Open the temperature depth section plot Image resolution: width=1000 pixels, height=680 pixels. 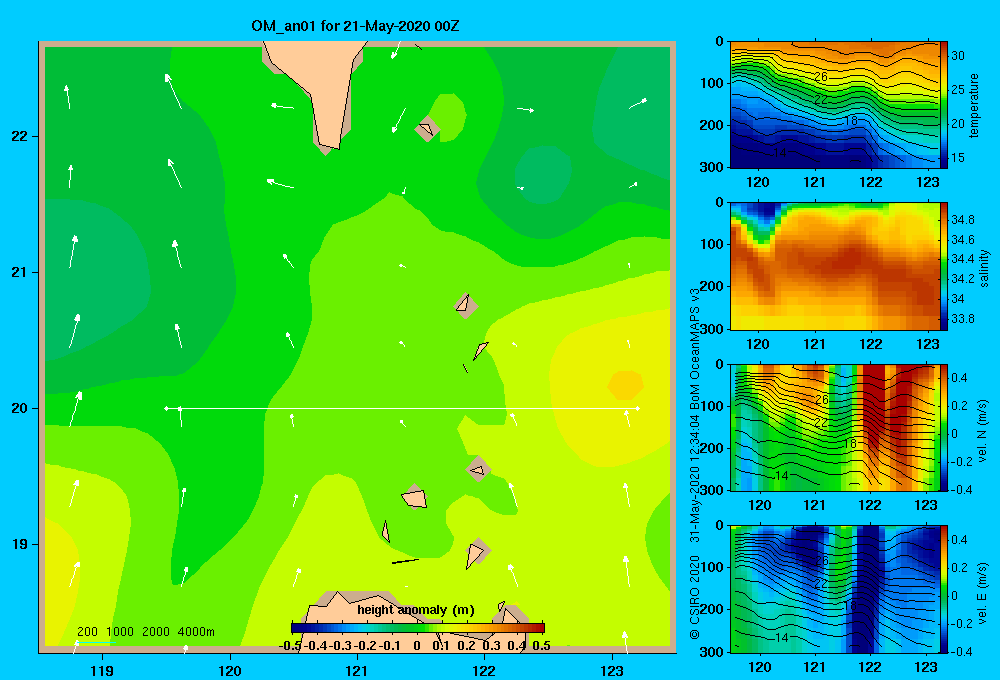pyautogui.click(x=835, y=105)
